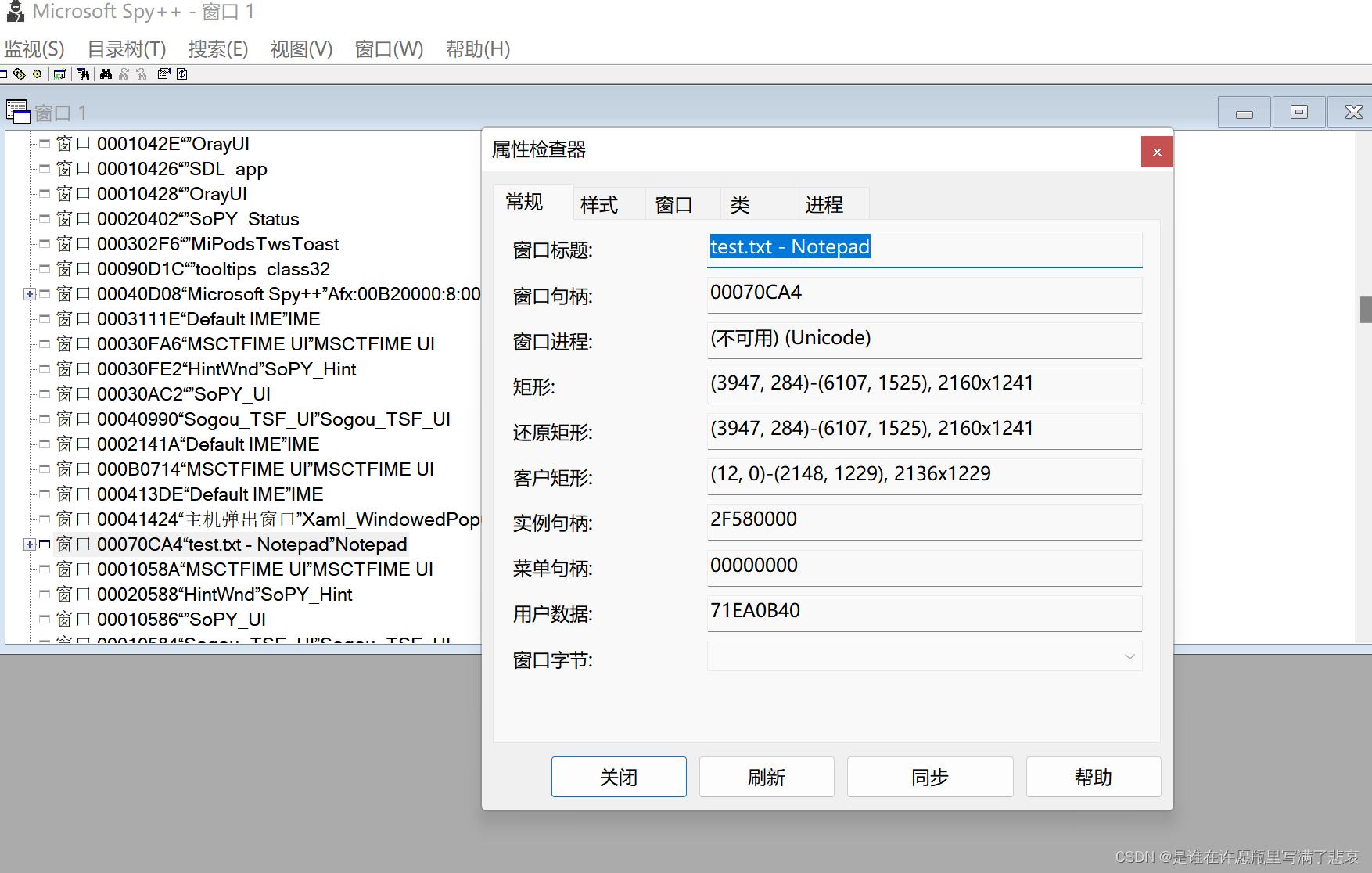Click the window icon of the 00010426 SDL_app row

45,169
